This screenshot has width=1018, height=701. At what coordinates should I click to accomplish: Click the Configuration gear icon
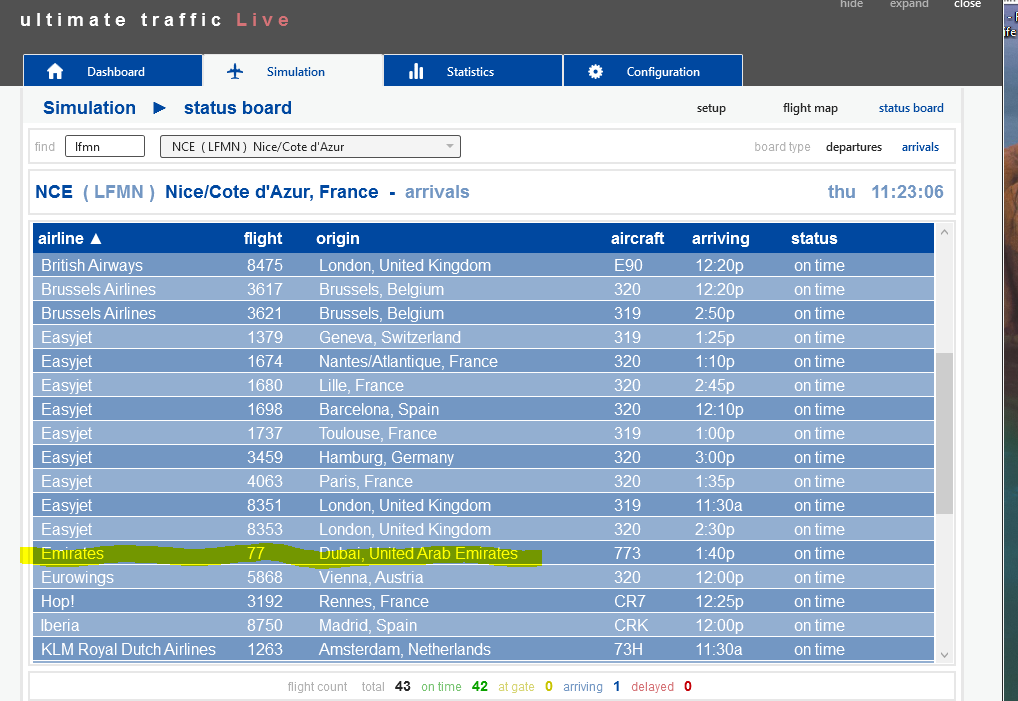pyautogui.click(x=595, y=71)
